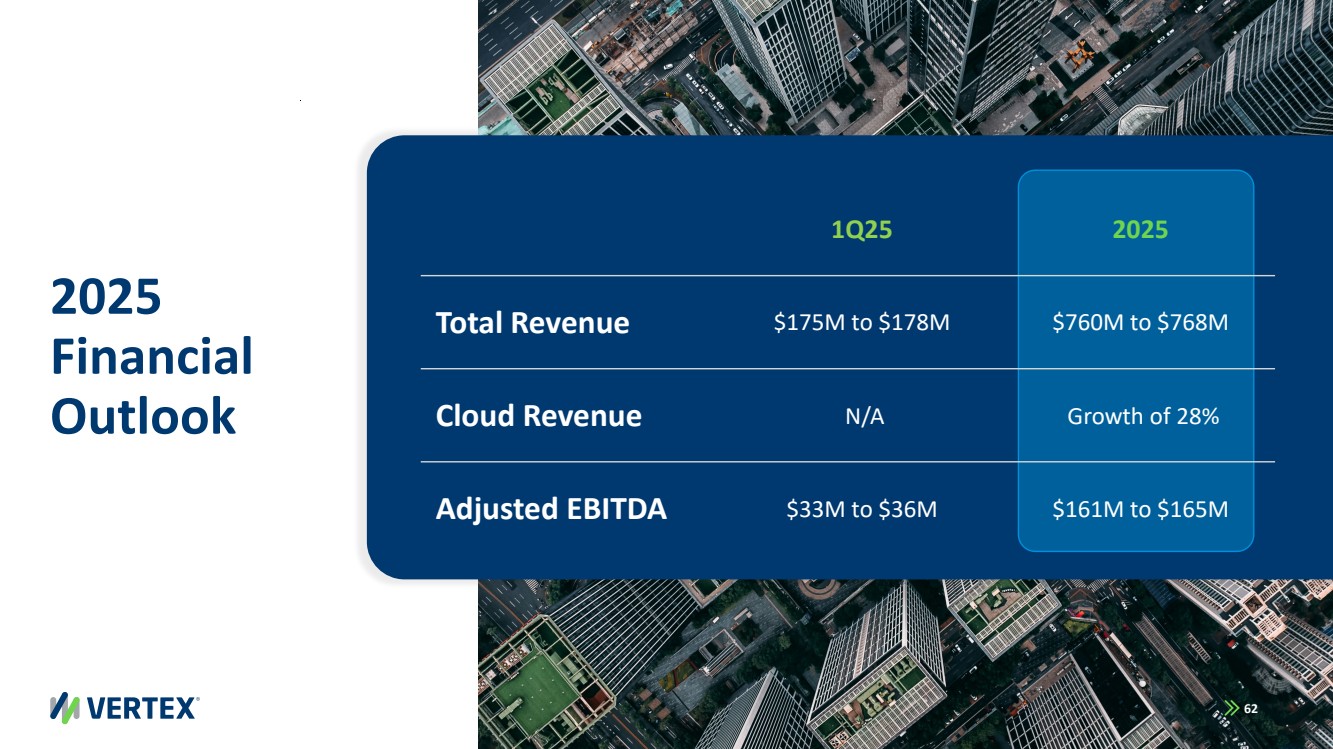This screenshot has width=1333, height=749.
Task: Select the Adjusted EBITDA row label
Action: [551, 509]
